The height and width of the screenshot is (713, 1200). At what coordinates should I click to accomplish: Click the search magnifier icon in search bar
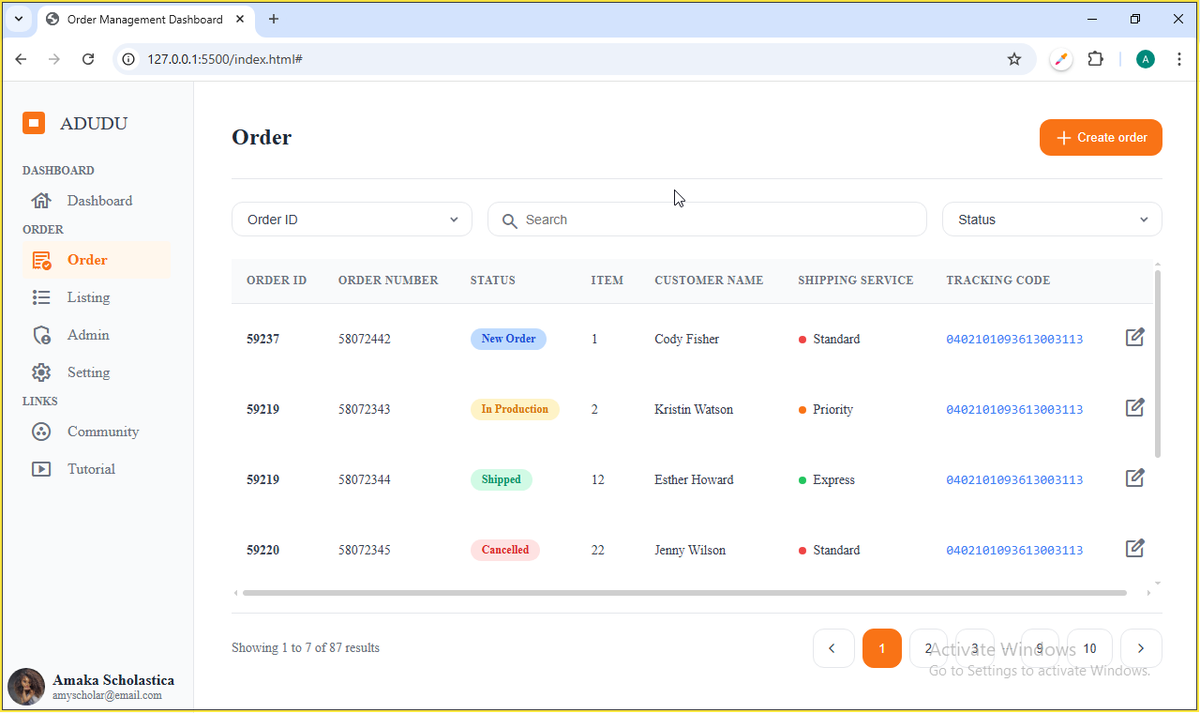(x=511, y=219)
